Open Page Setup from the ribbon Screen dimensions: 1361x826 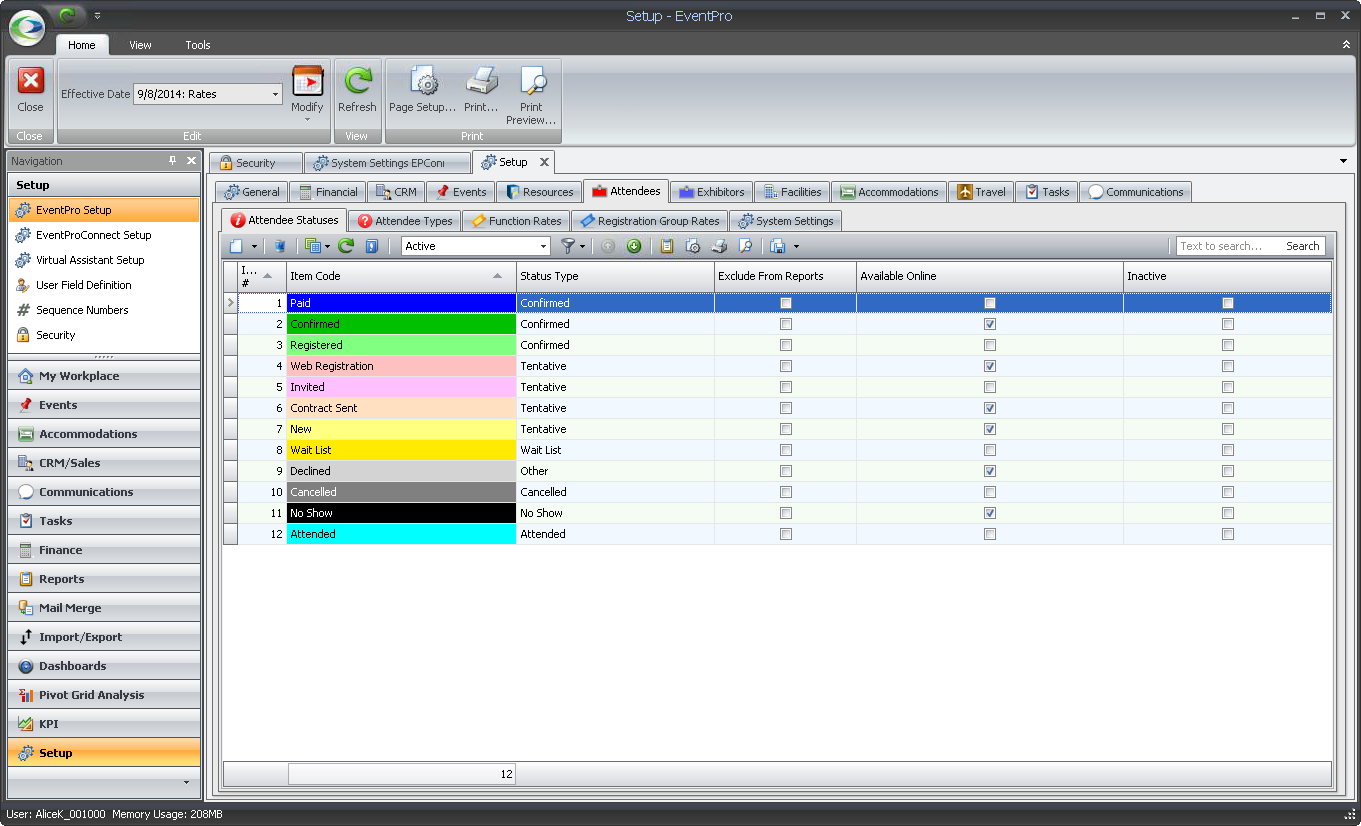pyautogui.click(x=423, y=90)
